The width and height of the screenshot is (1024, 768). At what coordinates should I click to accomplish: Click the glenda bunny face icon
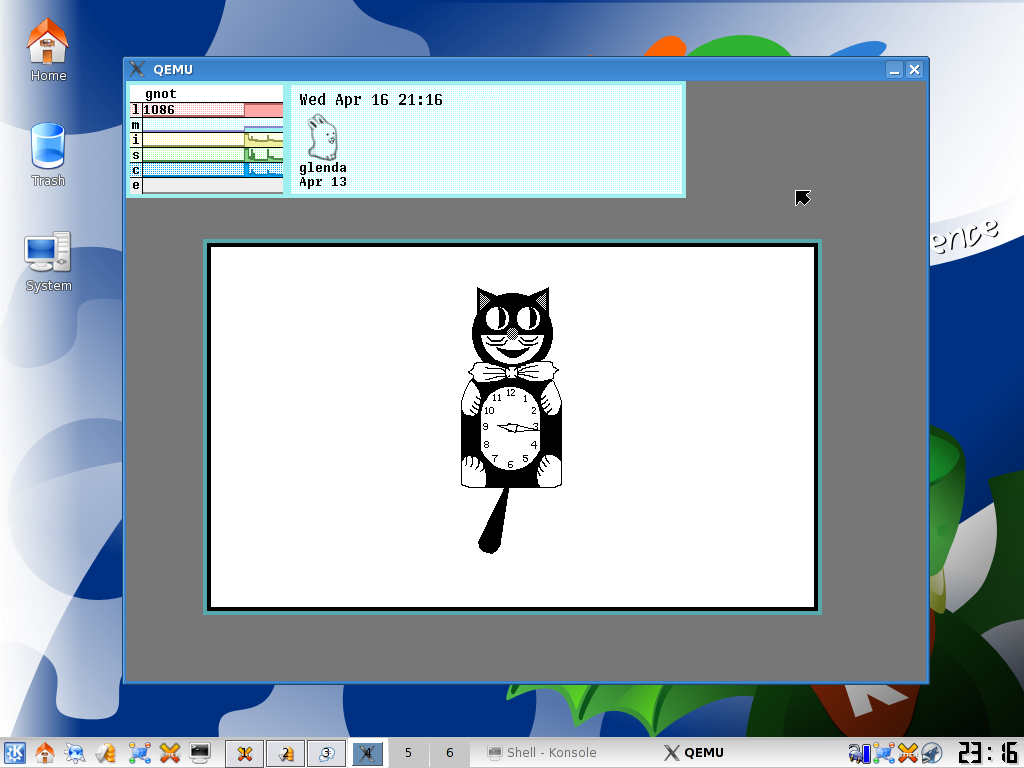pos(322,137)
